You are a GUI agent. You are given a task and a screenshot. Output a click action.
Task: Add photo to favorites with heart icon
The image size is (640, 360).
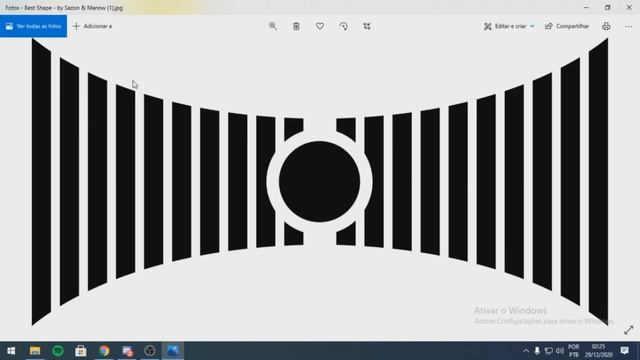tap(320, 26)
